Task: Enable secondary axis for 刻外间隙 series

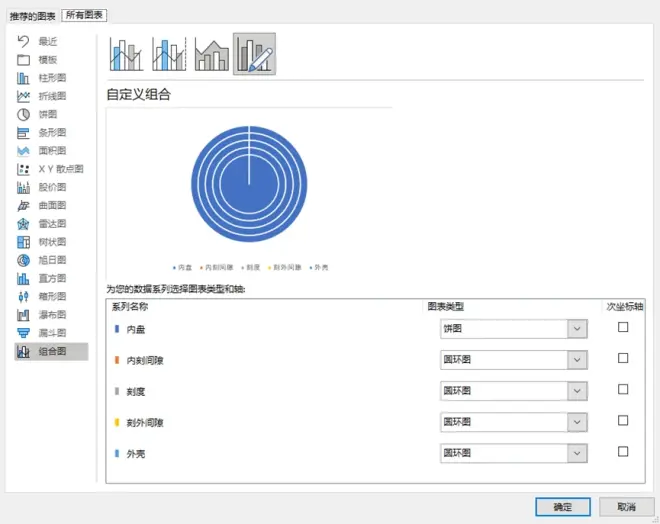Action: (623, 420)
